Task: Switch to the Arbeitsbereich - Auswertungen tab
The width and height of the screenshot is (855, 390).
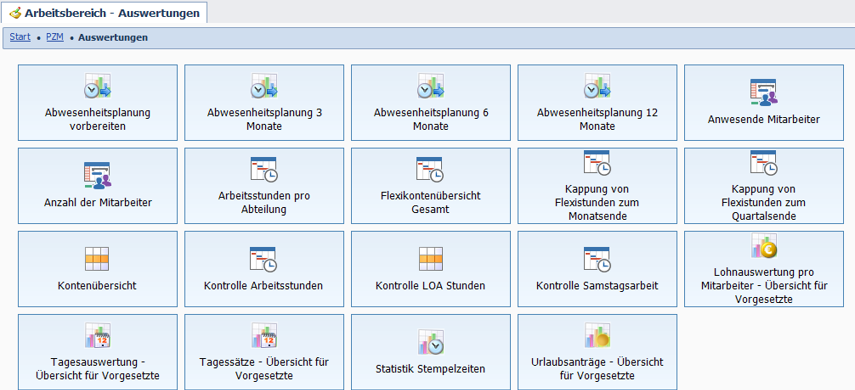Action: click(104, 12)
